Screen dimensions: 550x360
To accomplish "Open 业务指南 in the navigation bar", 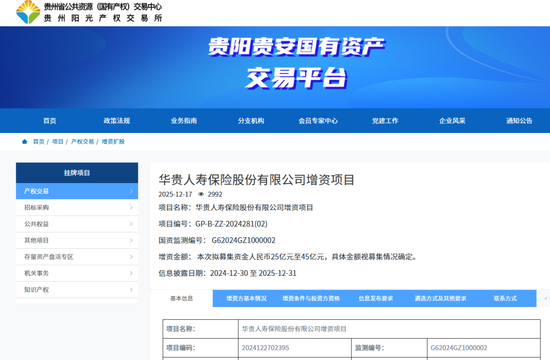I will click(184, 121).
